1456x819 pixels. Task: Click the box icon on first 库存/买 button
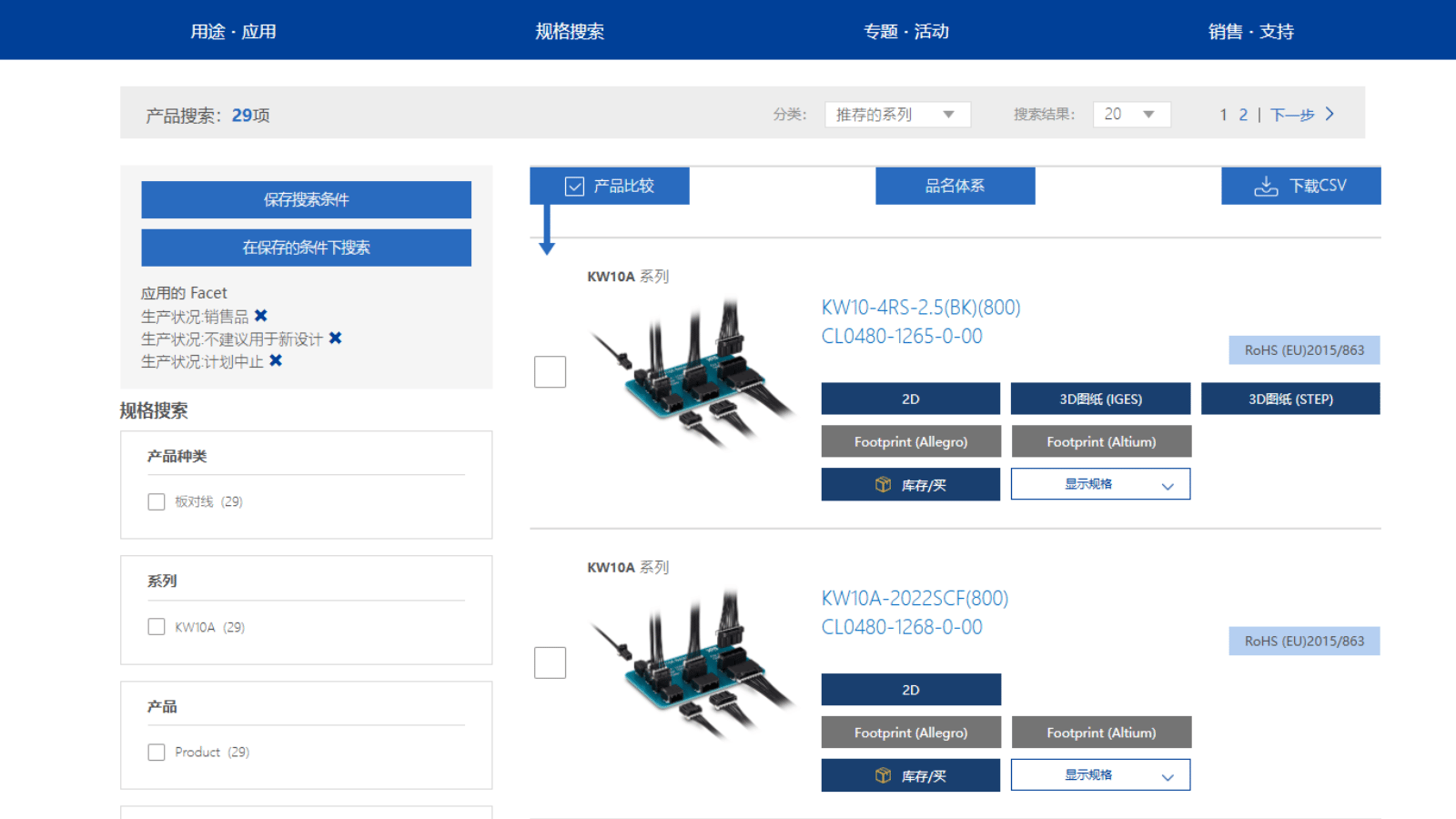[x=881, y=483]
